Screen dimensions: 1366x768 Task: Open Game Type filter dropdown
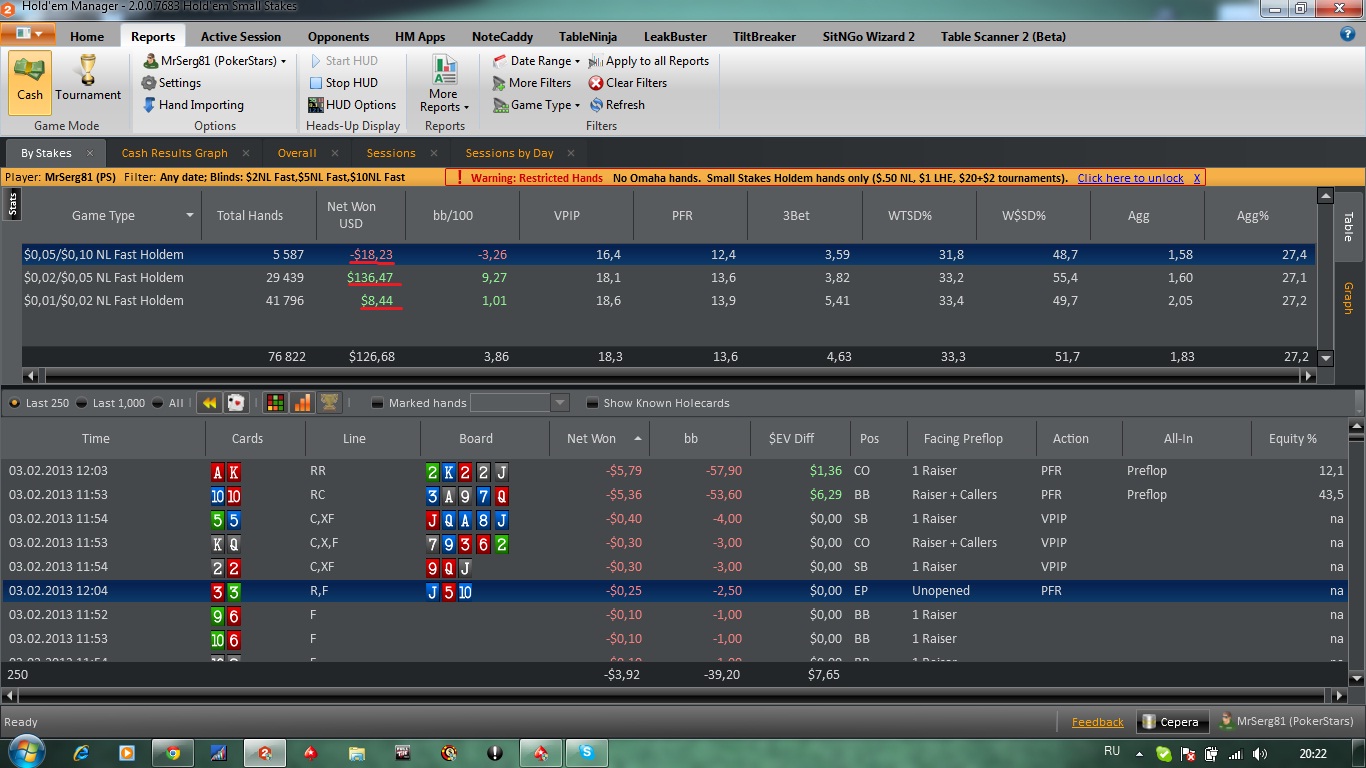[536, 105]
